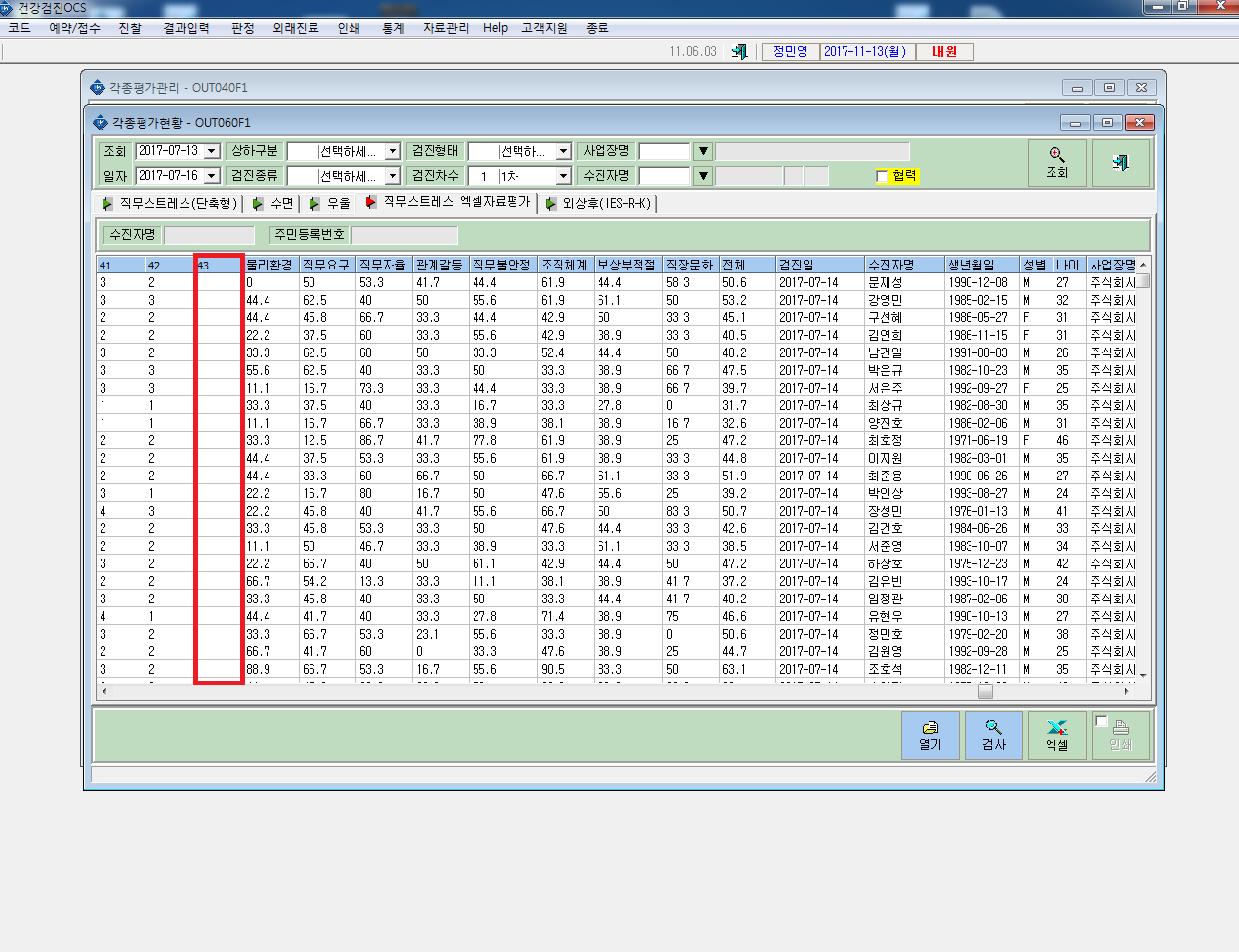Click the 인쇄 printer button
This screenshot has height=952, width=1239.
[1121, 735]
